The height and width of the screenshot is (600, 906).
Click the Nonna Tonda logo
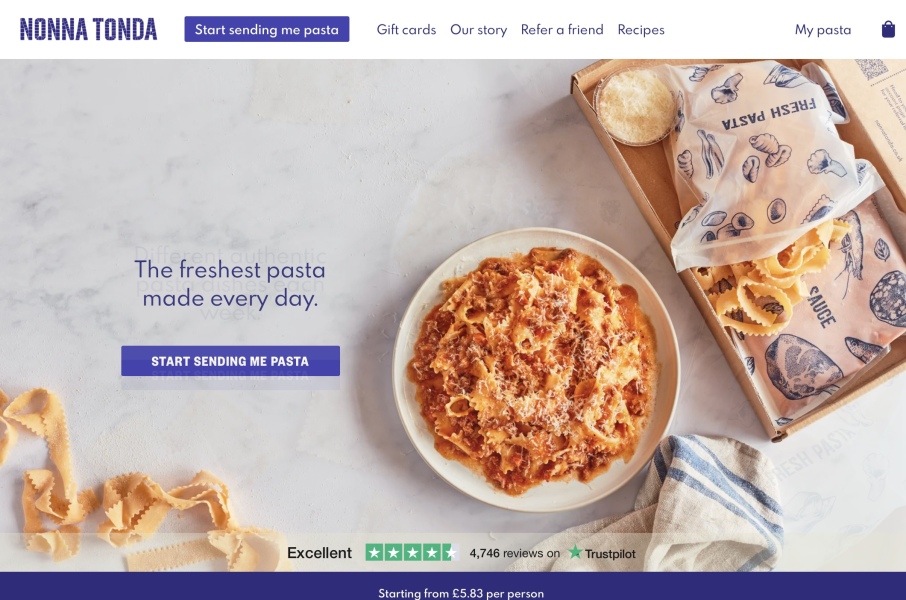coord(88,29)
